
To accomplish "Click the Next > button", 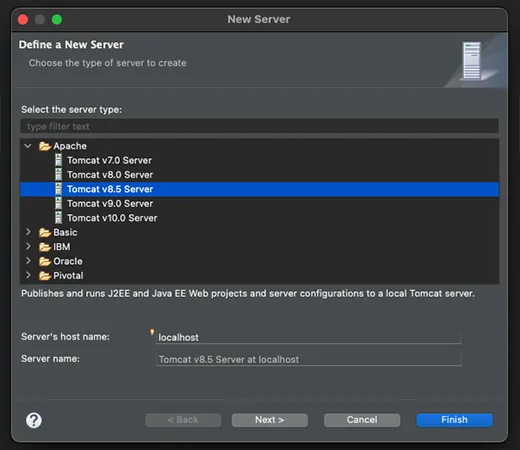I will tap(270, 420).
